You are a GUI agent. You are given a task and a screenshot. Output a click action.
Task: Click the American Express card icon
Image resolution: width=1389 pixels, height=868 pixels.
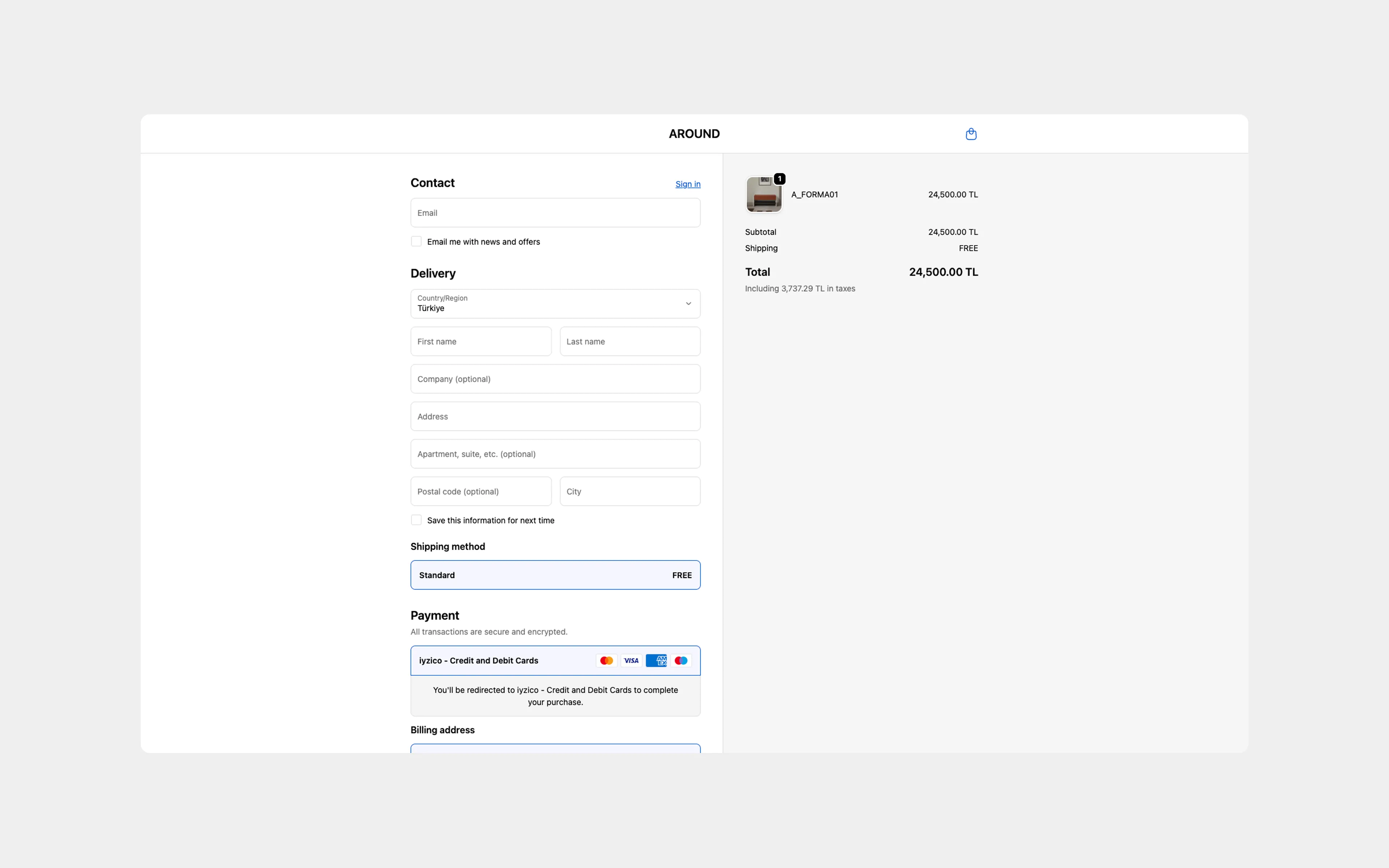click(x=656, y=661)
